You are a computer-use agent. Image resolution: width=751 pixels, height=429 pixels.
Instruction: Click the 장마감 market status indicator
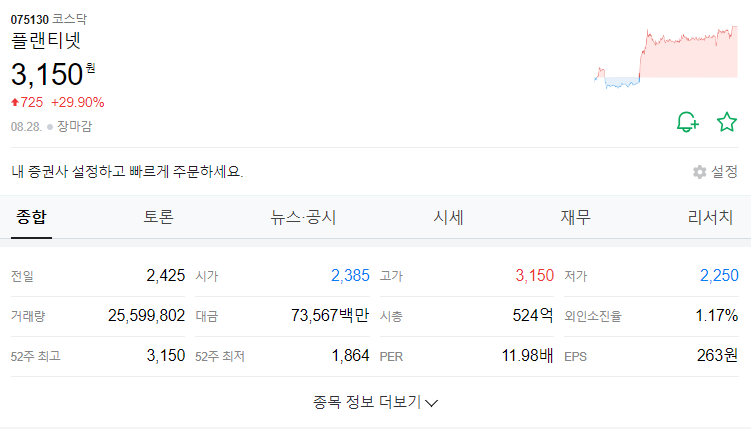[x=69, y=126]
